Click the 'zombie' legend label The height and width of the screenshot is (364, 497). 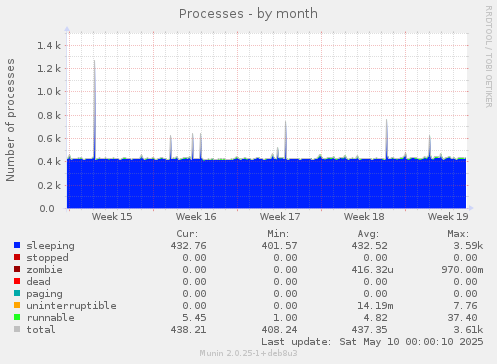coord(44,270)
